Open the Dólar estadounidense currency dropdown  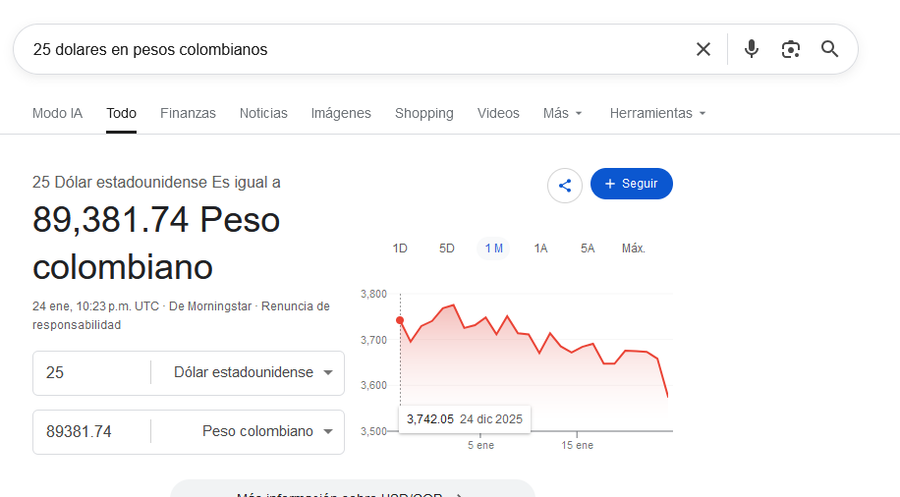tap(253, 373)
